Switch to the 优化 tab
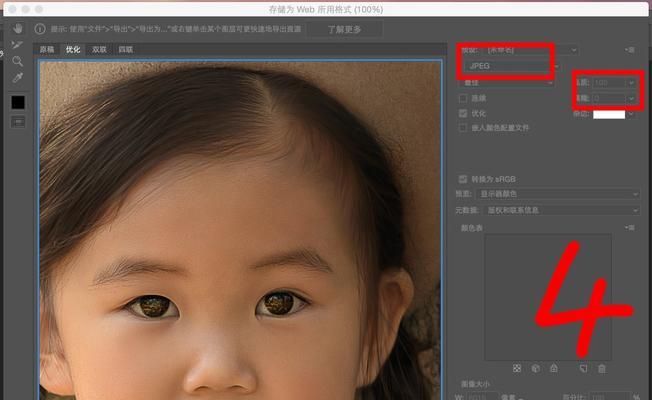 73,49
